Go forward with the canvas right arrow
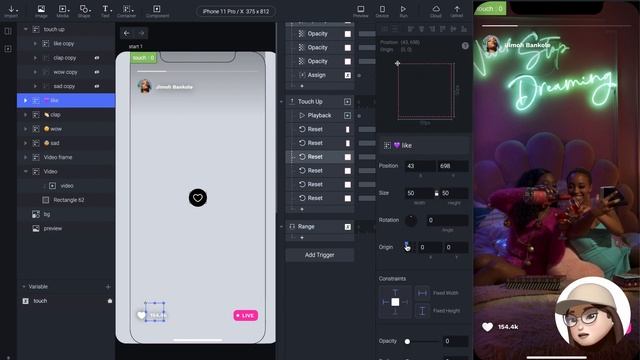640x360 pixels. pos(142,33)
